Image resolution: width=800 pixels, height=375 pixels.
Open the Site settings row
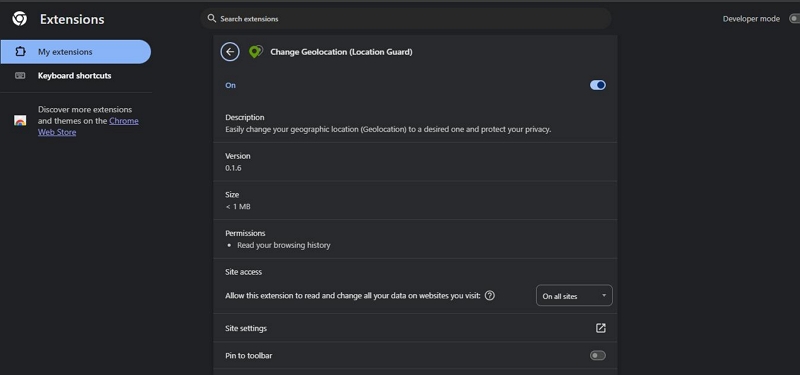[x=415, y=328]
